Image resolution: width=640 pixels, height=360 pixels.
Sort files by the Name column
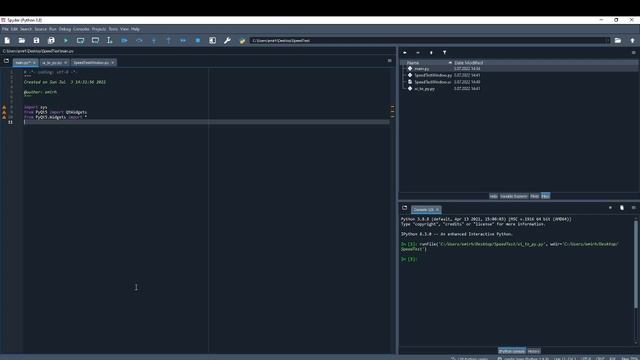[x=428, y=62]
